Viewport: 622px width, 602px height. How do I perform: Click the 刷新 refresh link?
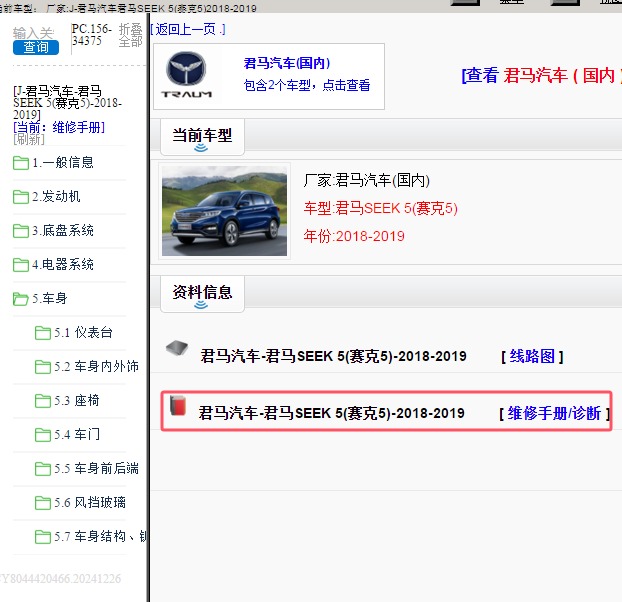pos(29,139)
